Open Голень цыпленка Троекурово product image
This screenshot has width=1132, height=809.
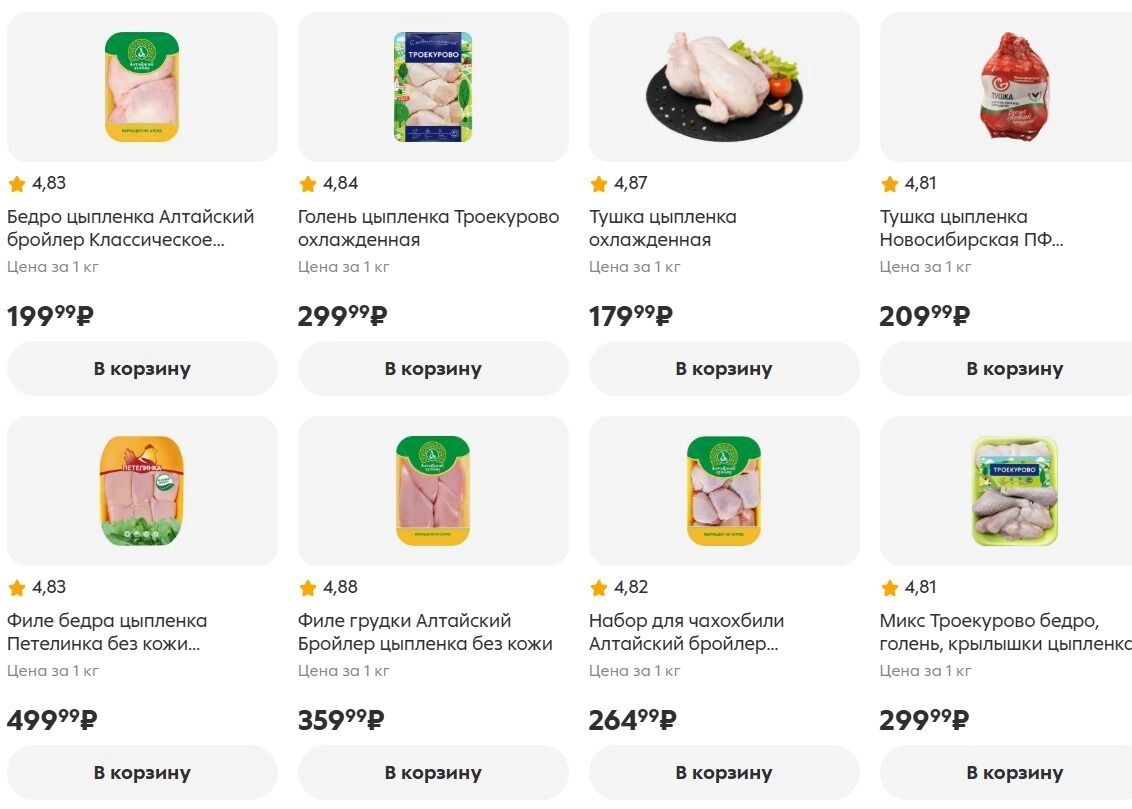click(433, 87)
